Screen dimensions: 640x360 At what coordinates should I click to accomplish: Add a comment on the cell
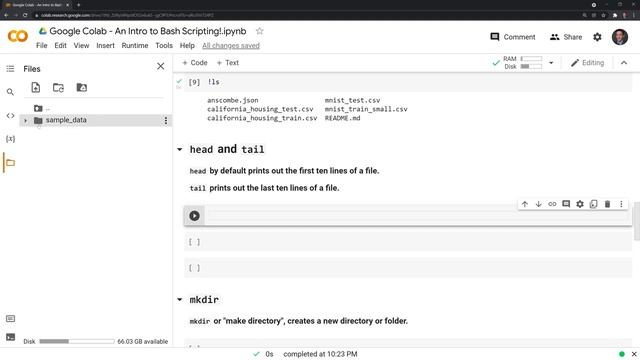tap(566, 204)
